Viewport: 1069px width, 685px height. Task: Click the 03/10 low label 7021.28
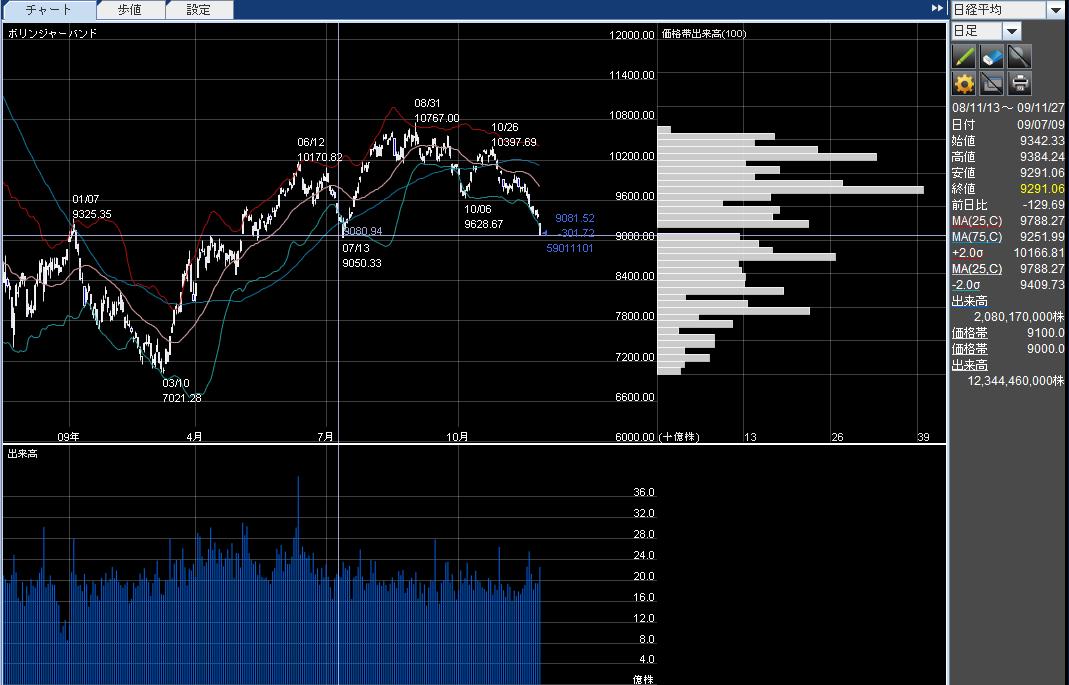click(x=182, y=398)
